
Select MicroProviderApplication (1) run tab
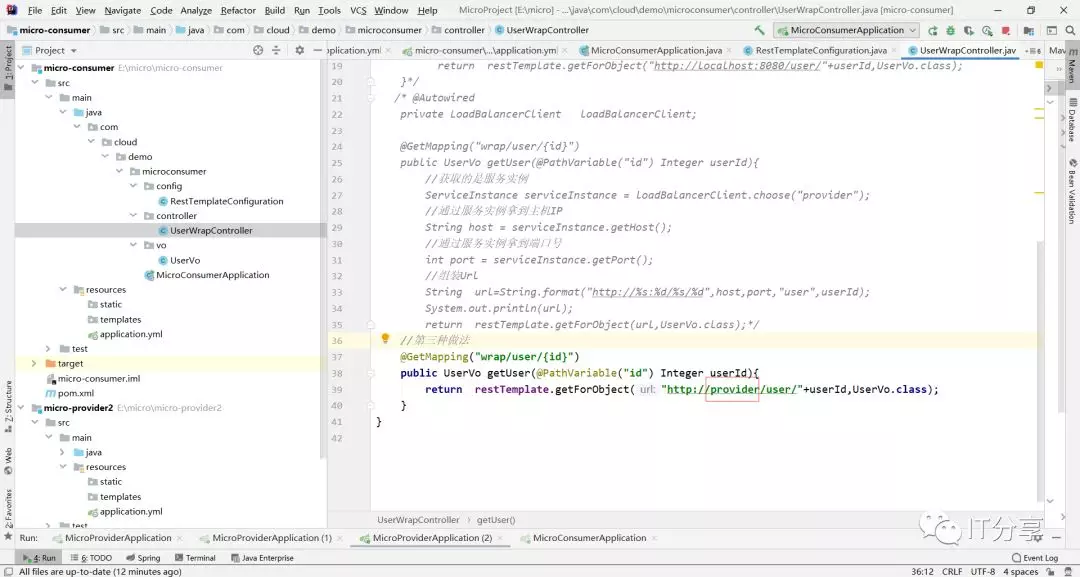pyautogui.click(x=272, y=538)
